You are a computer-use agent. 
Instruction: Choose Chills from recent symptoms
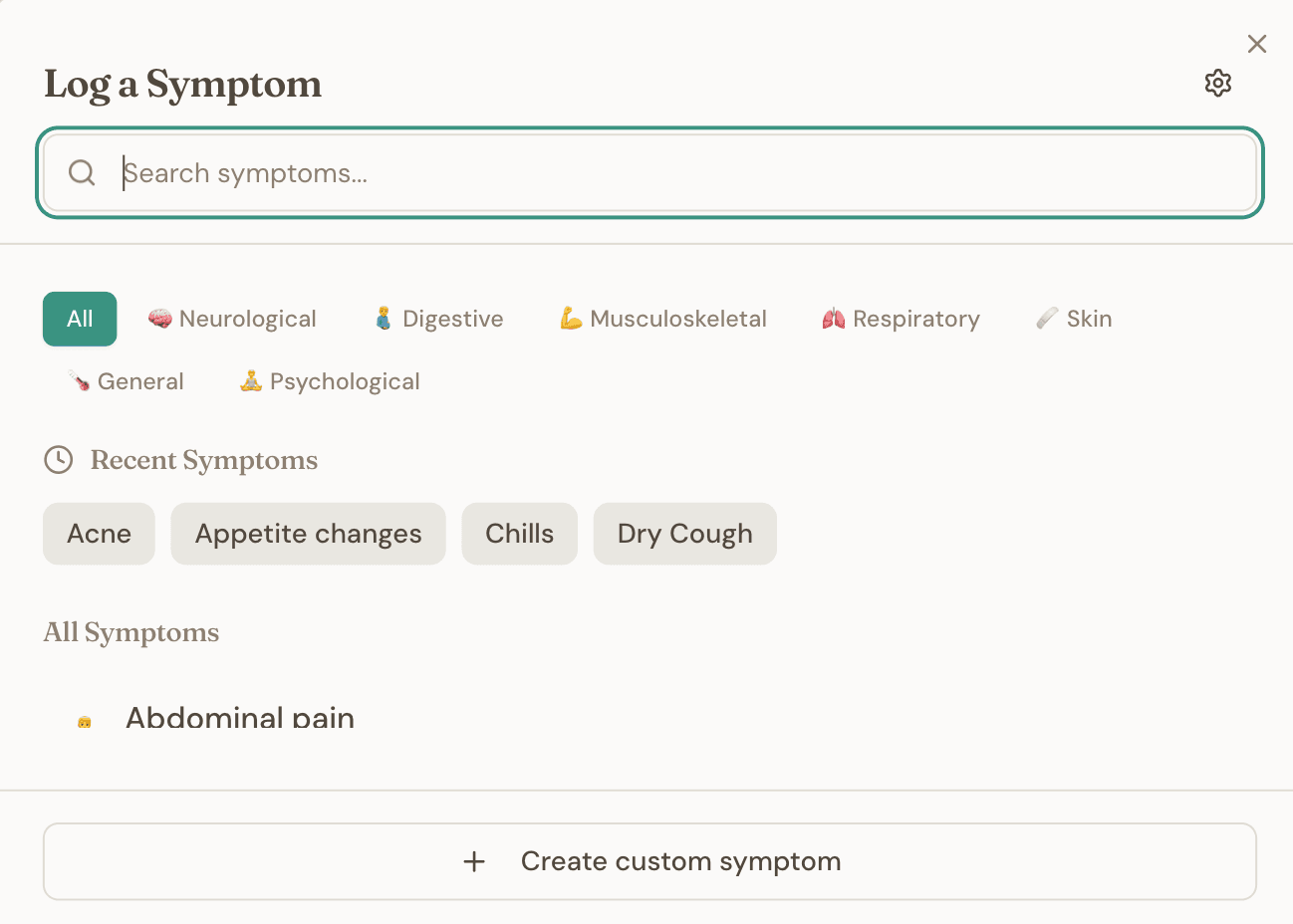pos(519,534)
